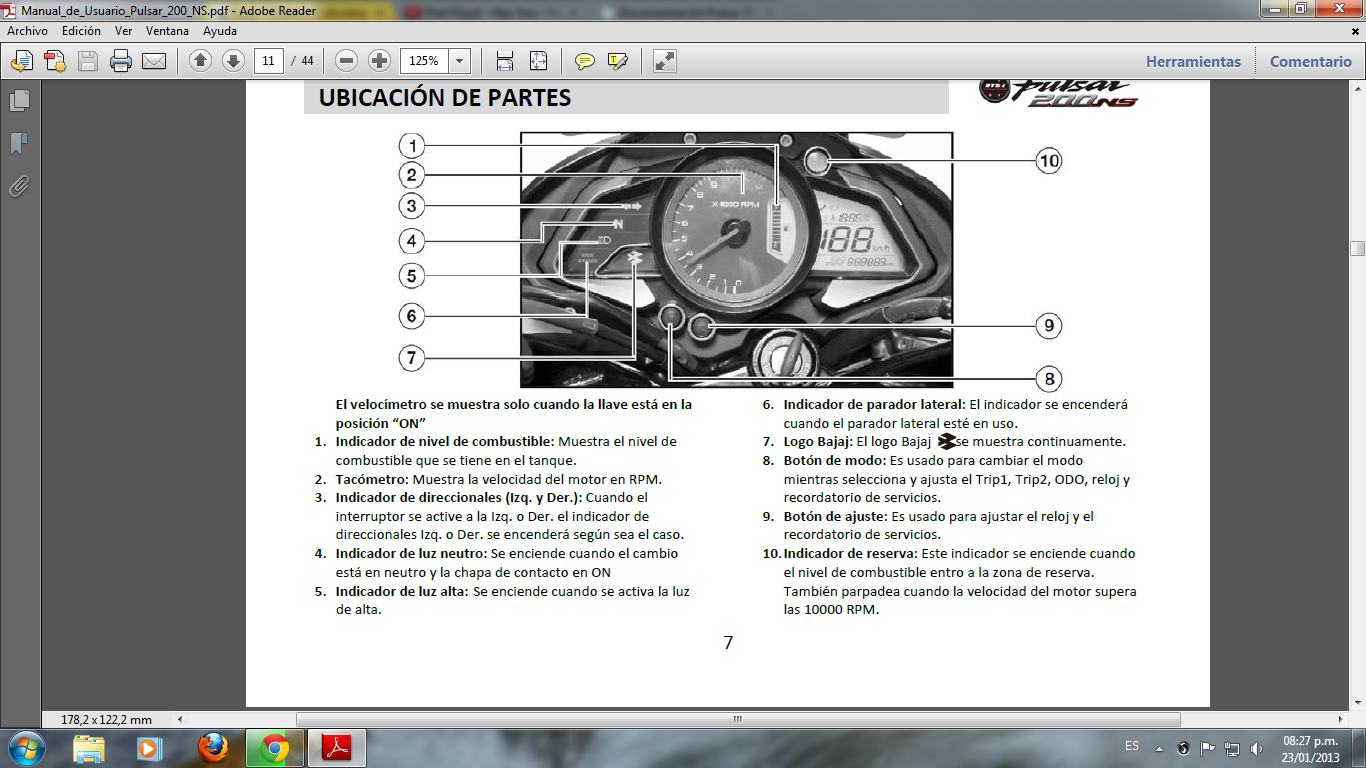The image size is (1366, 768).
Task: Add a sticky note comment
Action: click(585, 61)
